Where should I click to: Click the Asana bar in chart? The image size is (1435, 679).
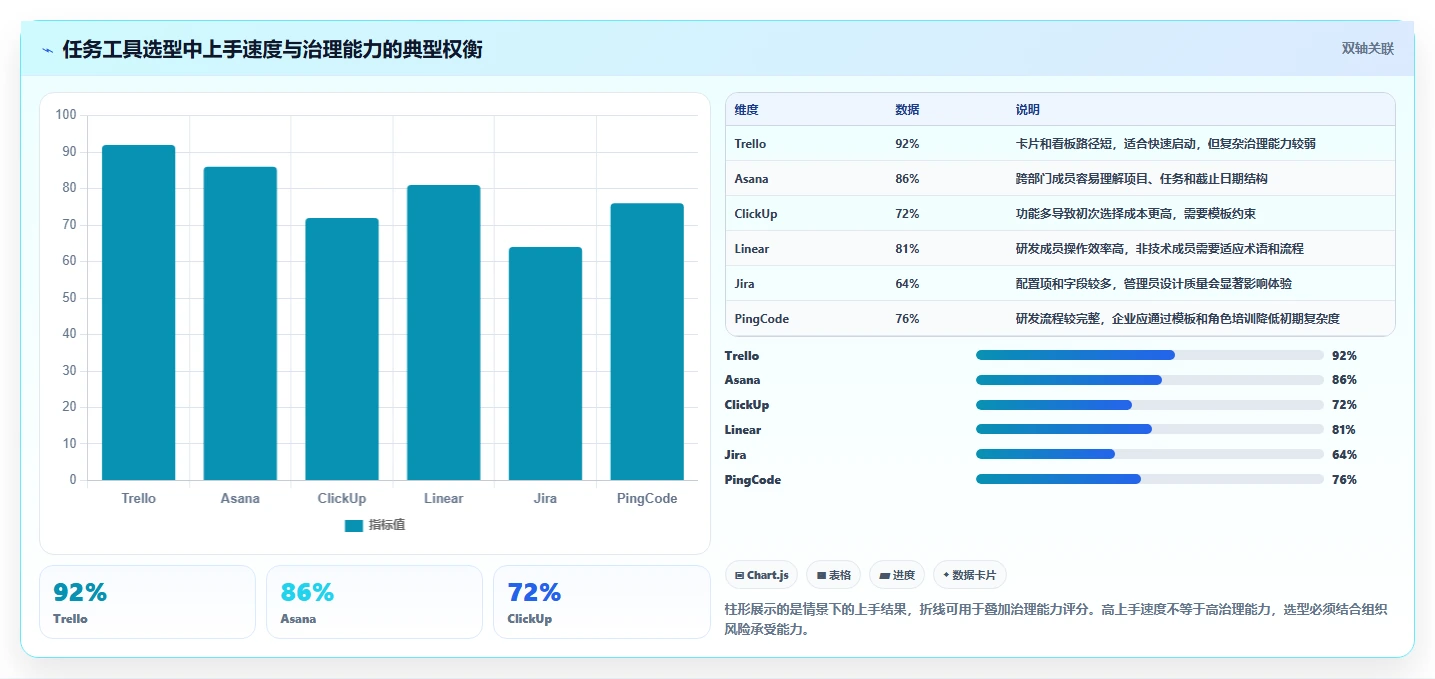pos(240,324)
